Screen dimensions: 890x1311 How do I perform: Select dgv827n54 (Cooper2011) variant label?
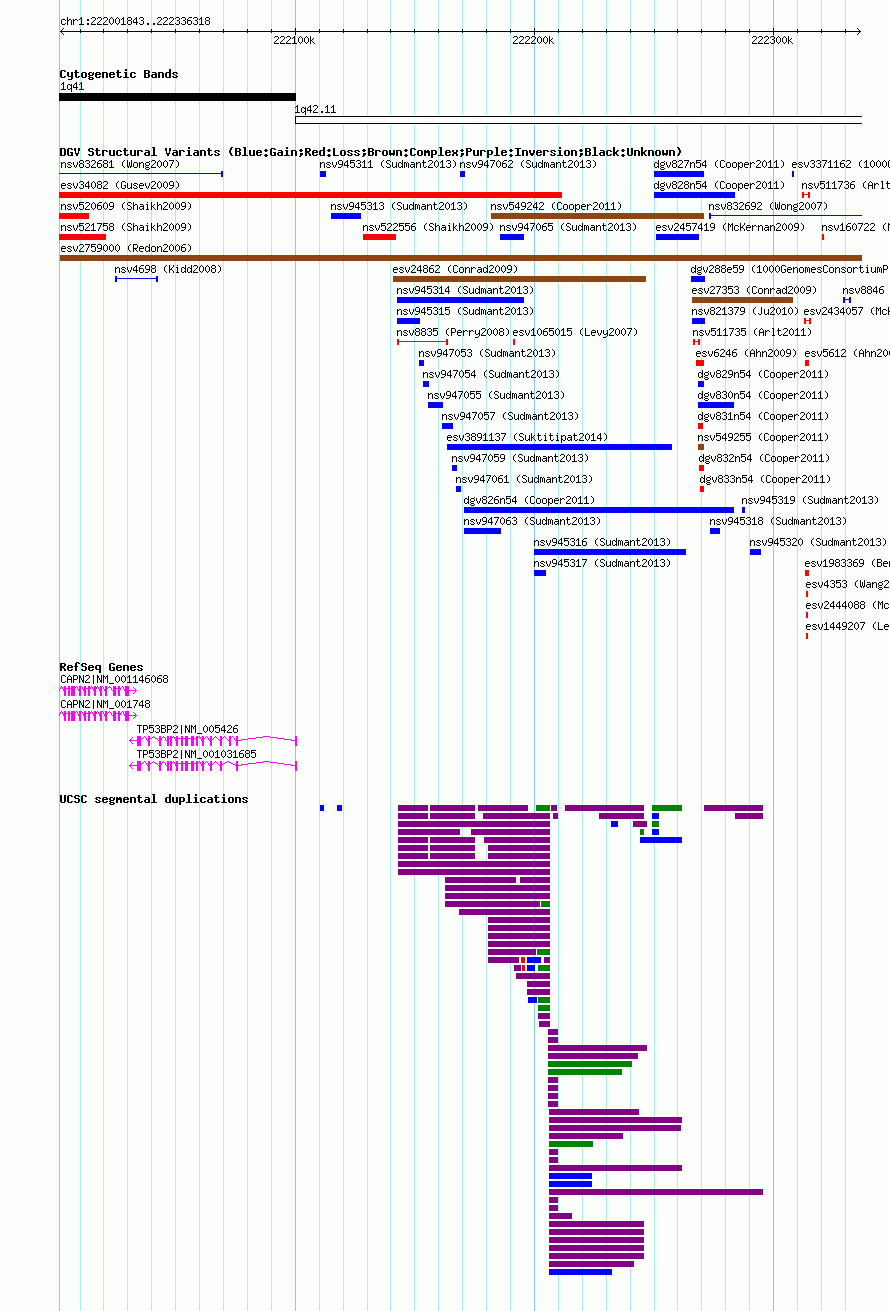[719, 164]
